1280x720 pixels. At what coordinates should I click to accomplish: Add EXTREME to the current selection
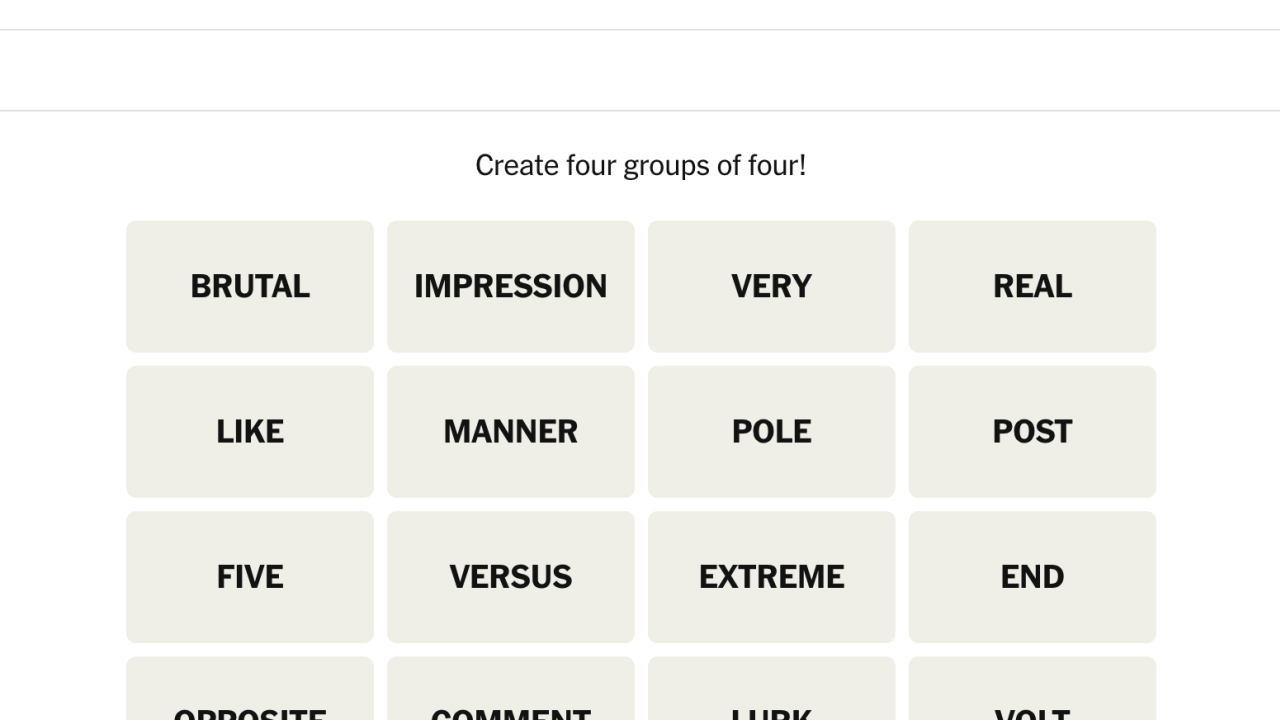pos(771,576)
